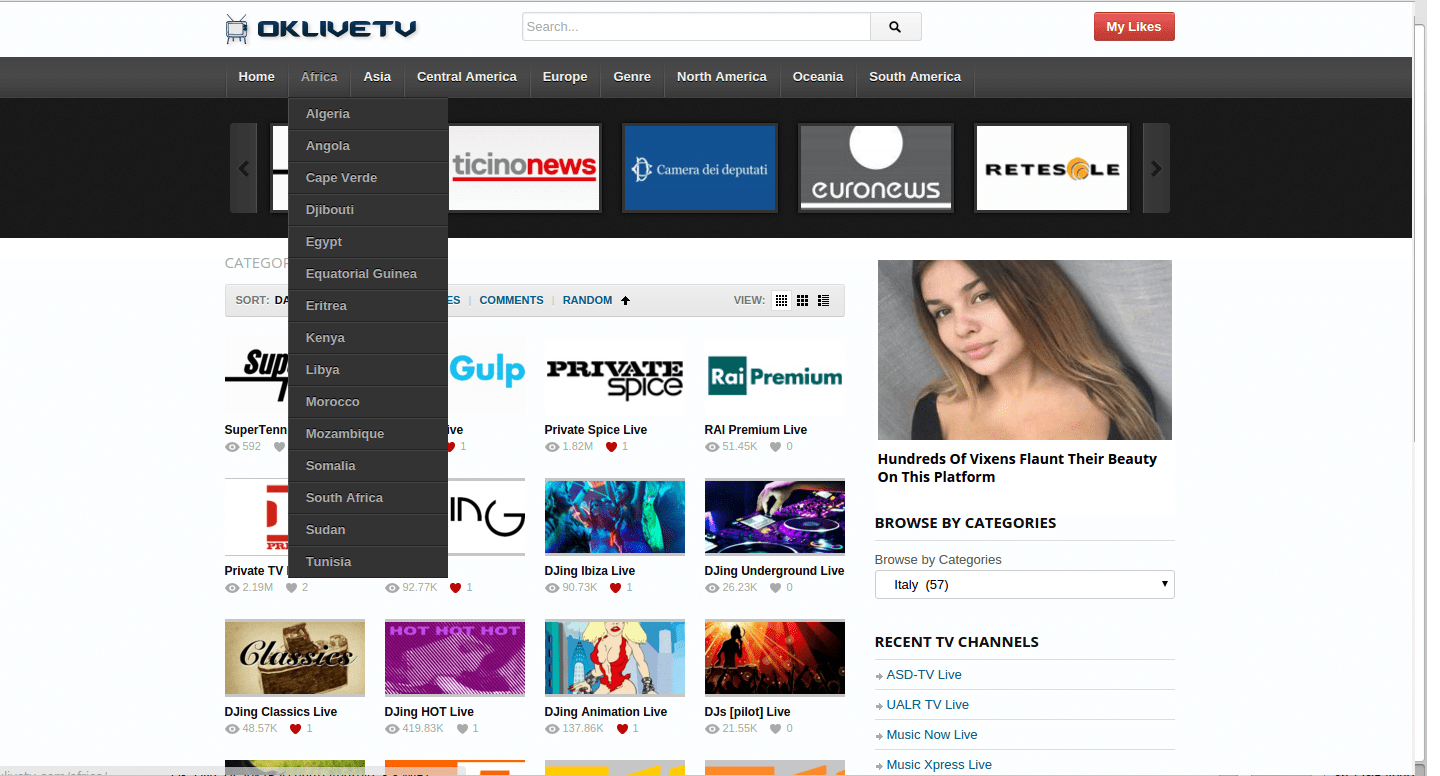Click the search magnifier button
Viewport: 1440px width, 776px height.
tap(895, 27)
